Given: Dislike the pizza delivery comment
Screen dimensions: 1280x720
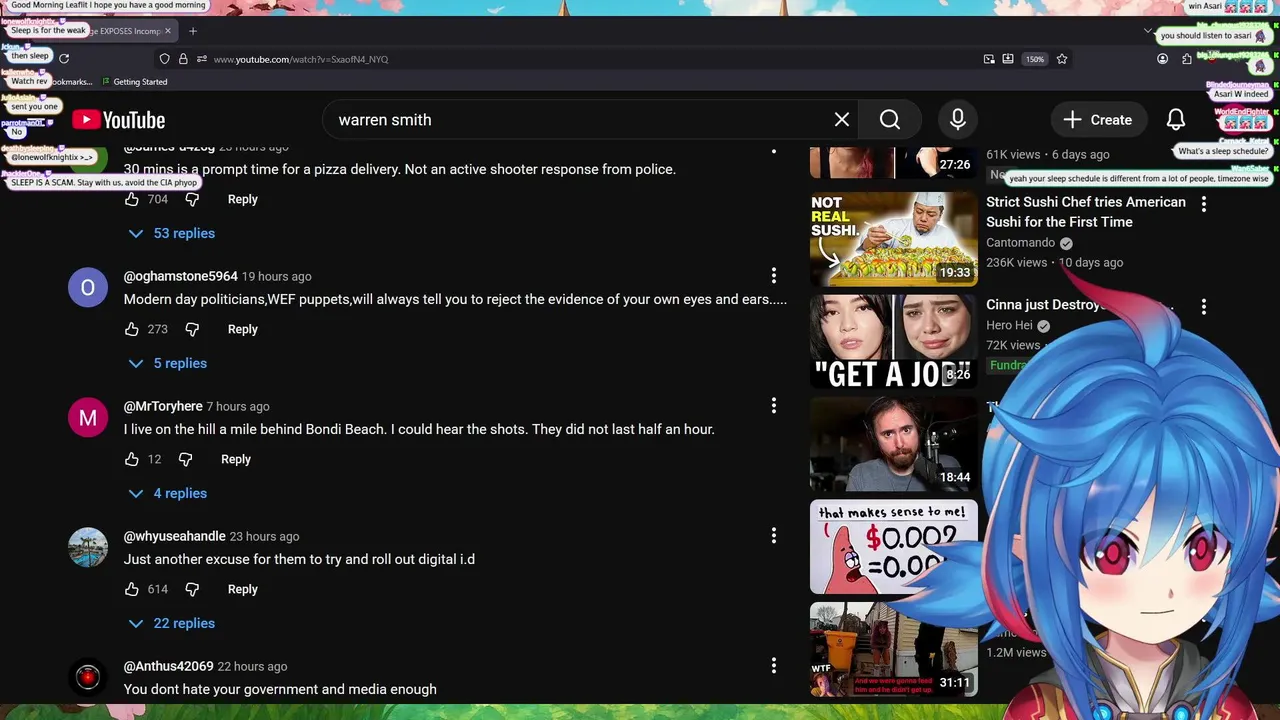Looking at the screenshot, I should [x=192, y=199].
